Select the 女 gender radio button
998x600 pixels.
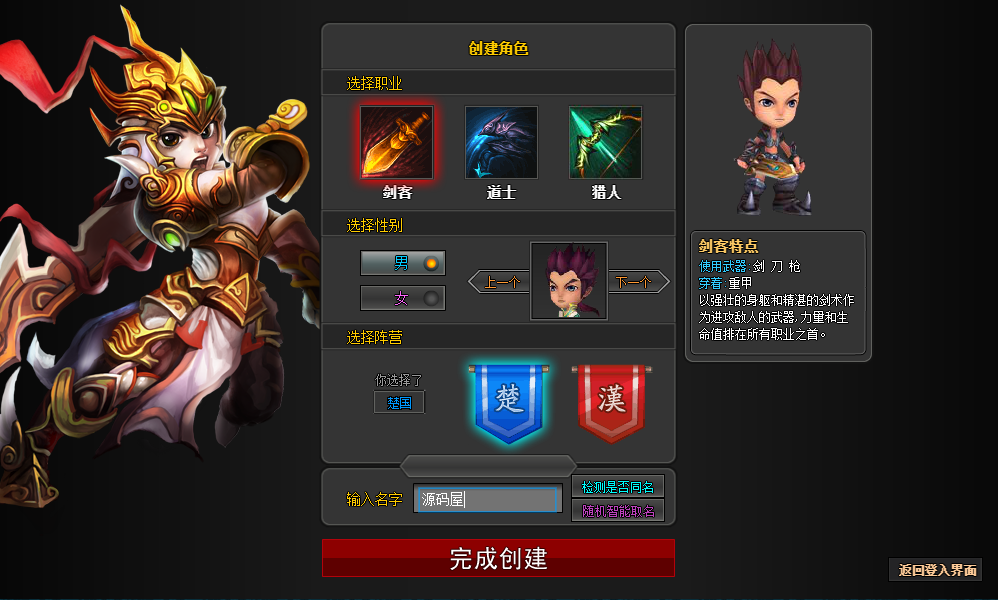pyautogui.click(x=403, y=298)
